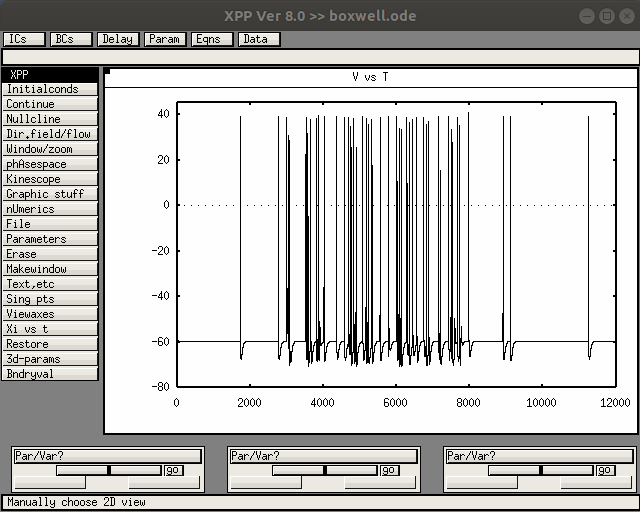
Task: Click the first Par/Var? input field
Action: pyautogui.click(x=108, y=456)
